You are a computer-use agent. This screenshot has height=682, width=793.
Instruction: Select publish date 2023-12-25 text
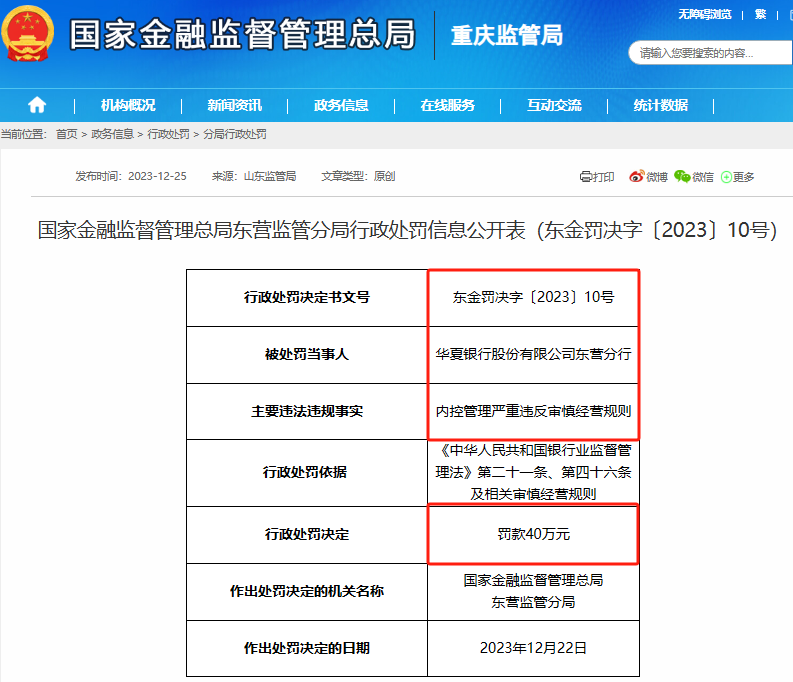tap(157, 176)
